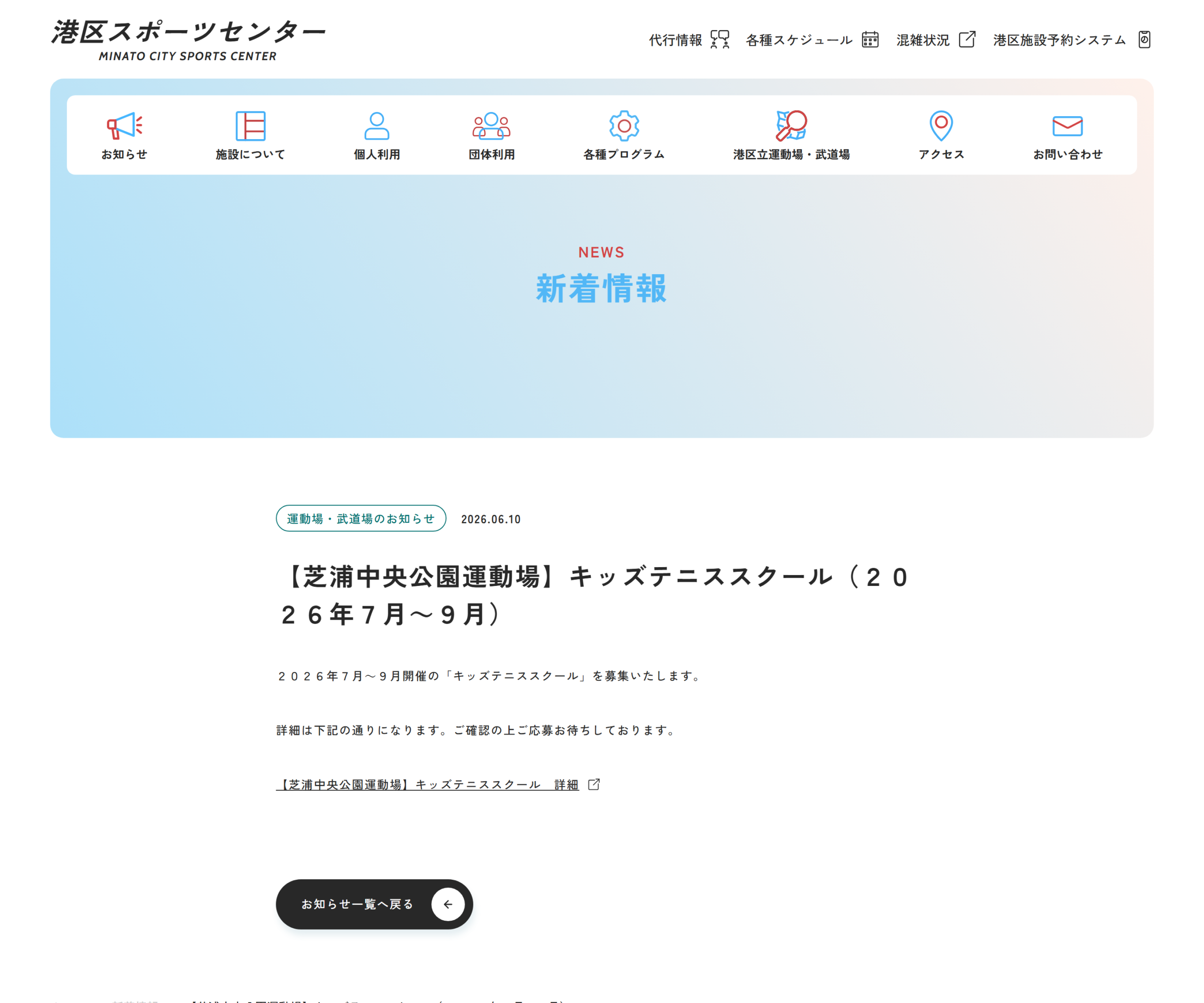Viewport: 1204px width, 1003px height.
Task: Click the schedule calendar icon
Action: [x=870, y=39]
